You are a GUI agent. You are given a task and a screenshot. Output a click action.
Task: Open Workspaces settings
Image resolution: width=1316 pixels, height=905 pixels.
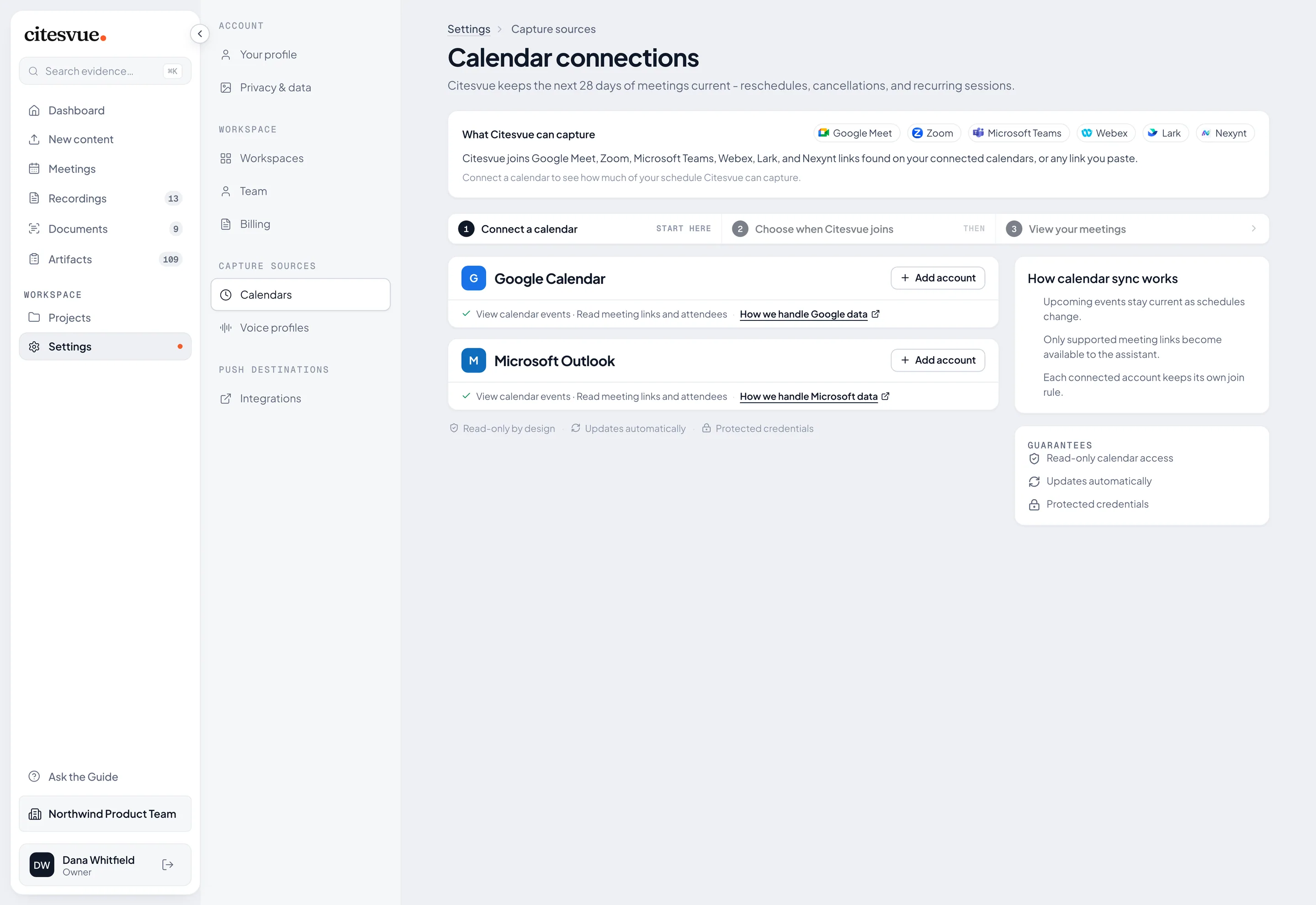(300, 158)
